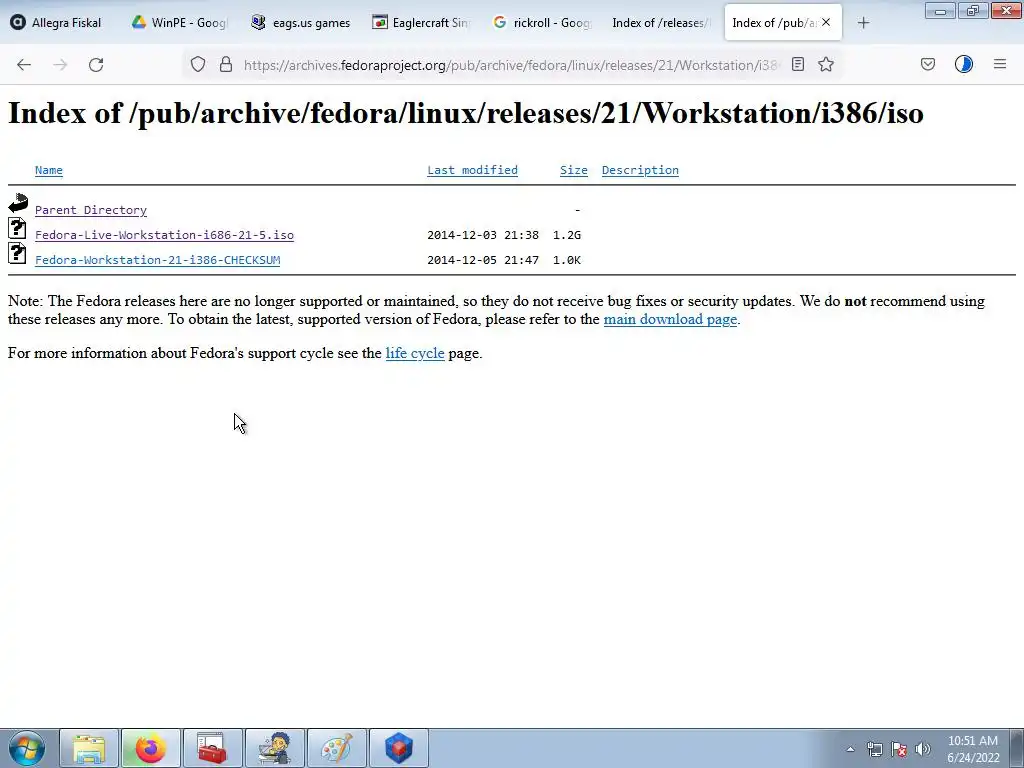1024x768 pixels.
Task: Switch to the WinPE Google Drive tab
Action: pyautogui.click(x=178, y=23)
